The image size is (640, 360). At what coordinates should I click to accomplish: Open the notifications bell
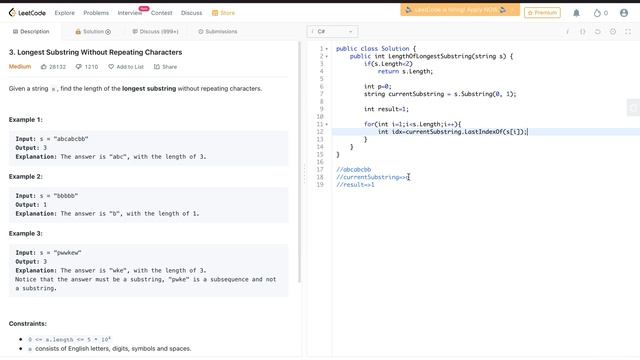pos(576,13)
